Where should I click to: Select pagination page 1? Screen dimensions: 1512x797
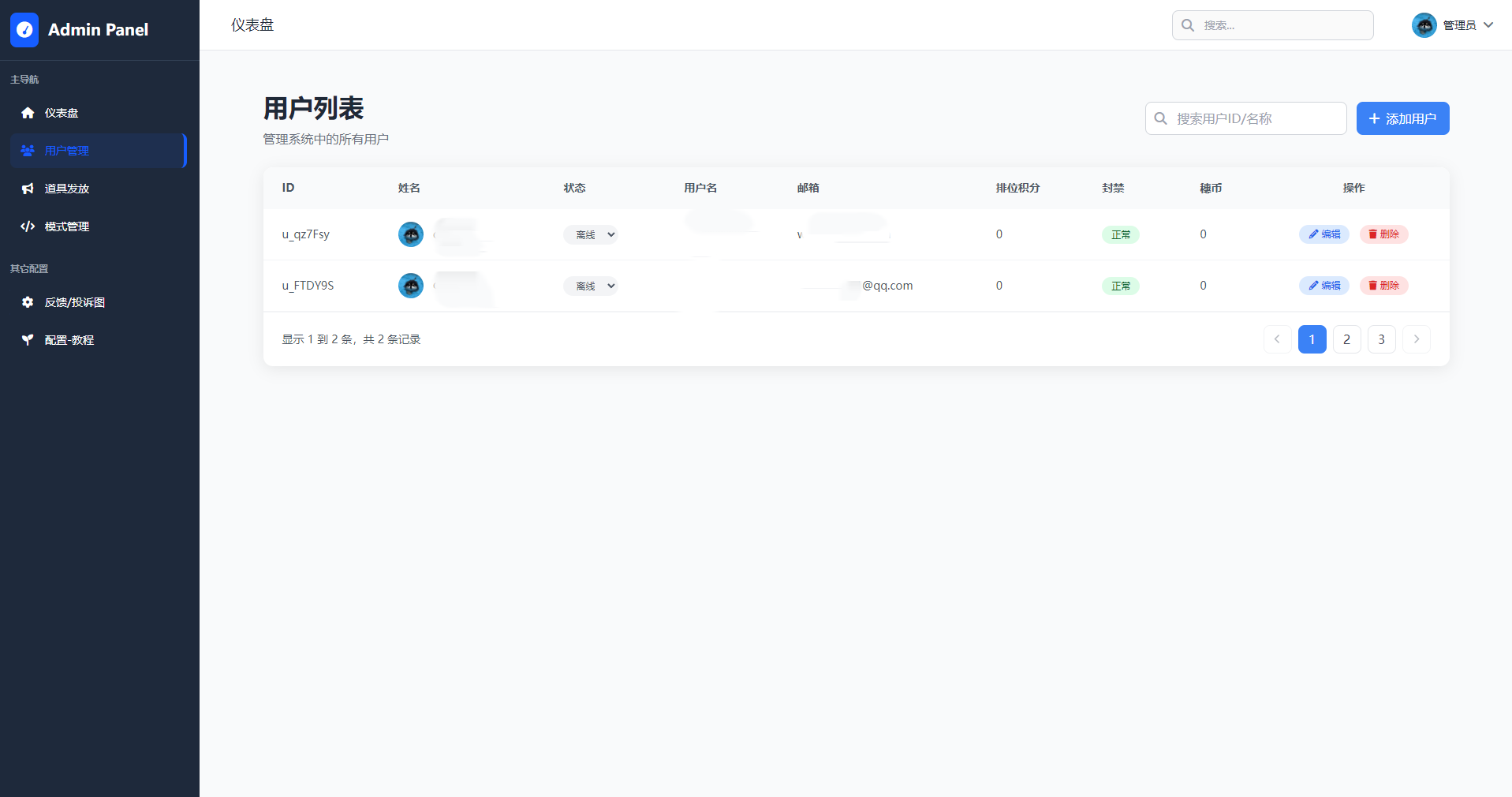[1312, 339]
